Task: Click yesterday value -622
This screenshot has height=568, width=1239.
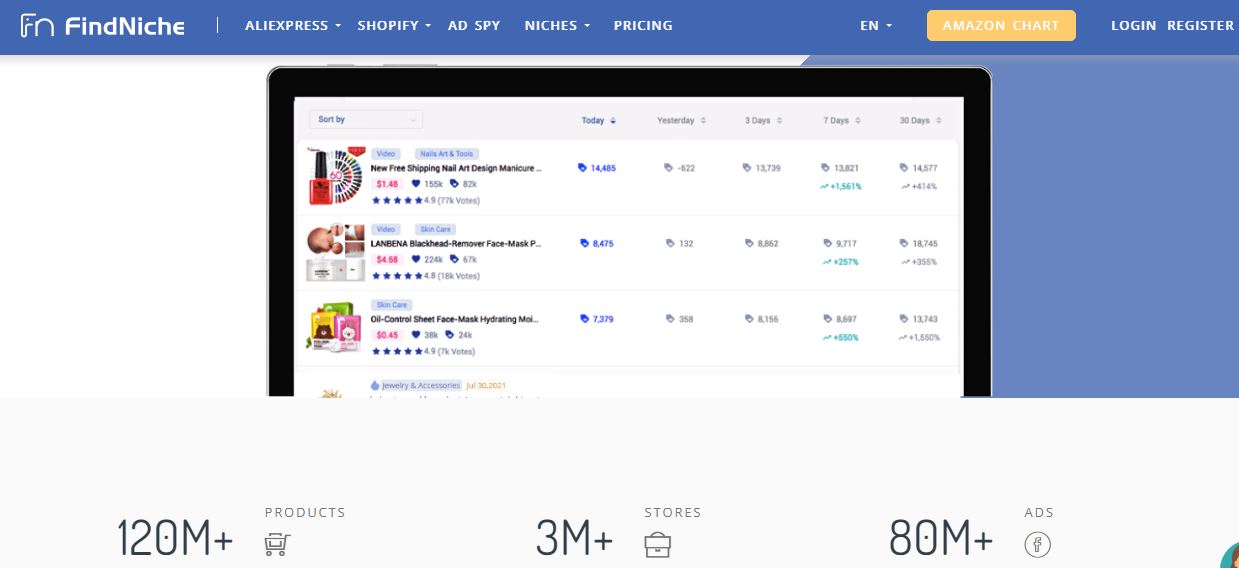Action: coord(680,168)
